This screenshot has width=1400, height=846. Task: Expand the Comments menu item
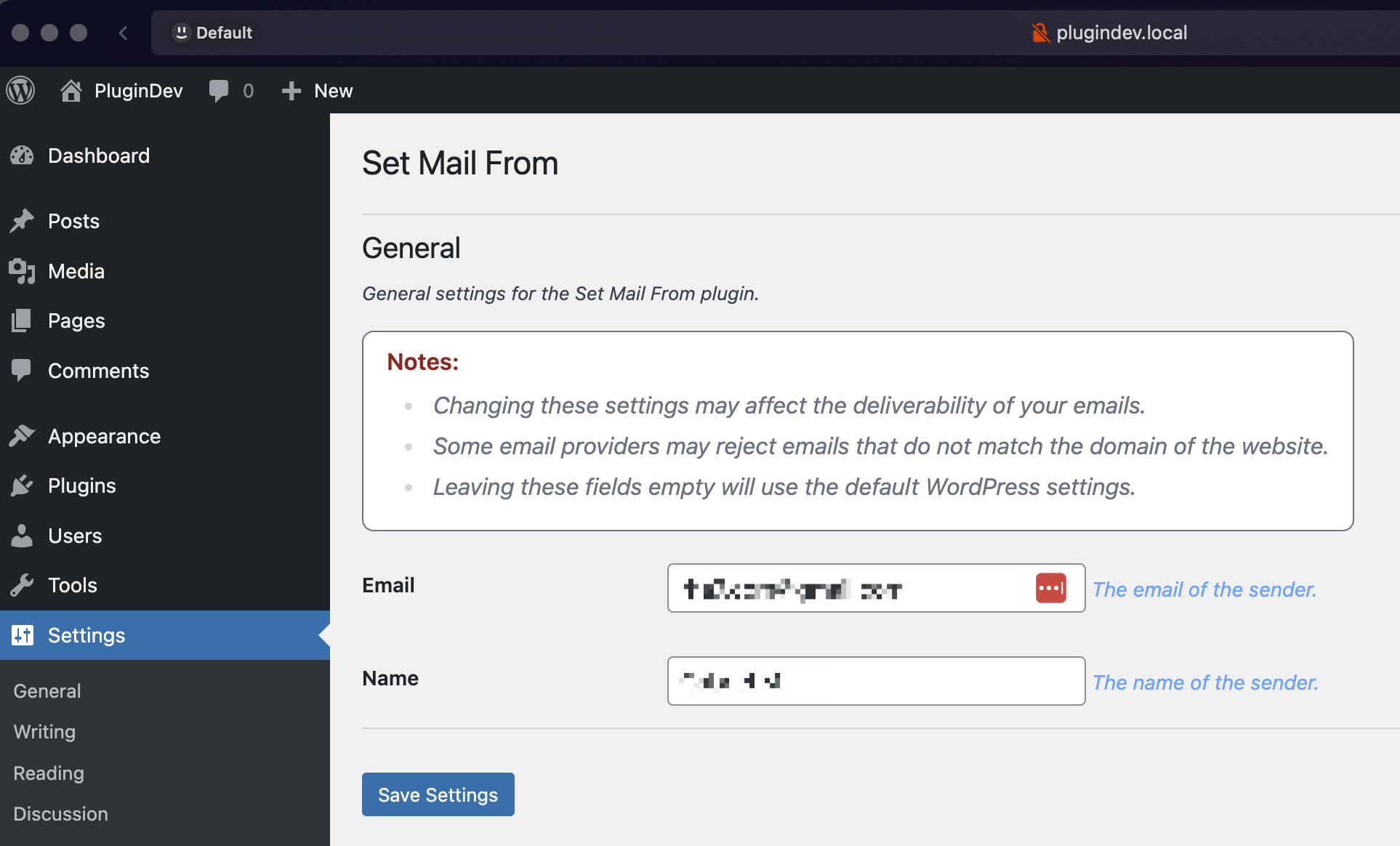[98, 370]
